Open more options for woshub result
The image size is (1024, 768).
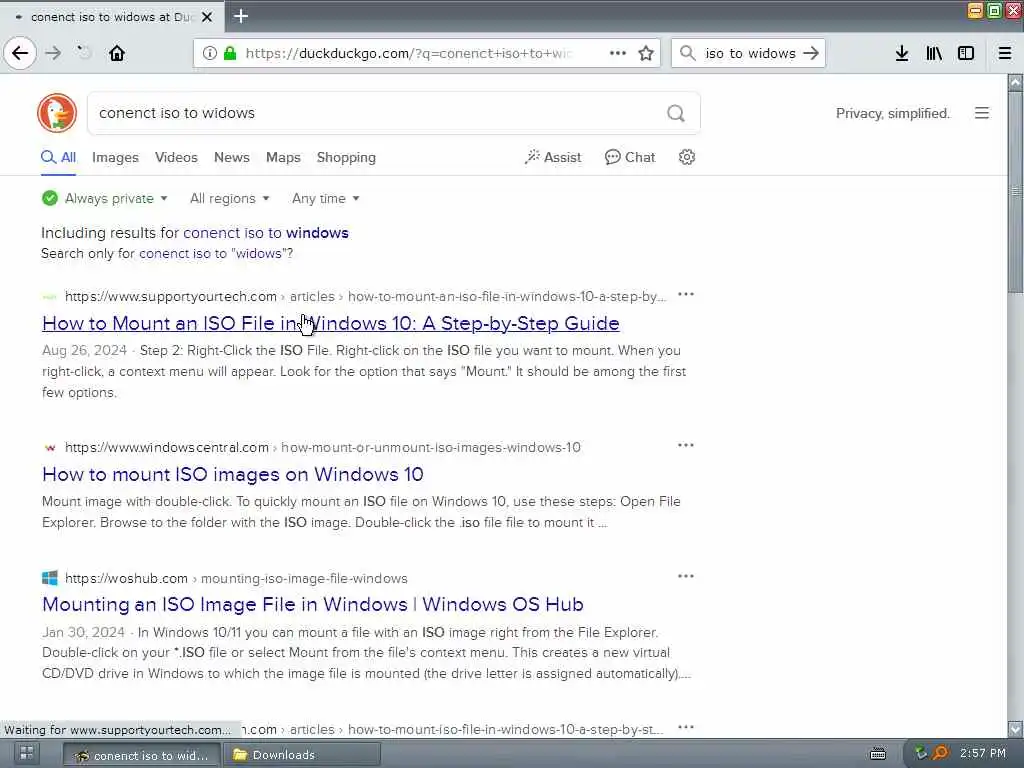686,576
